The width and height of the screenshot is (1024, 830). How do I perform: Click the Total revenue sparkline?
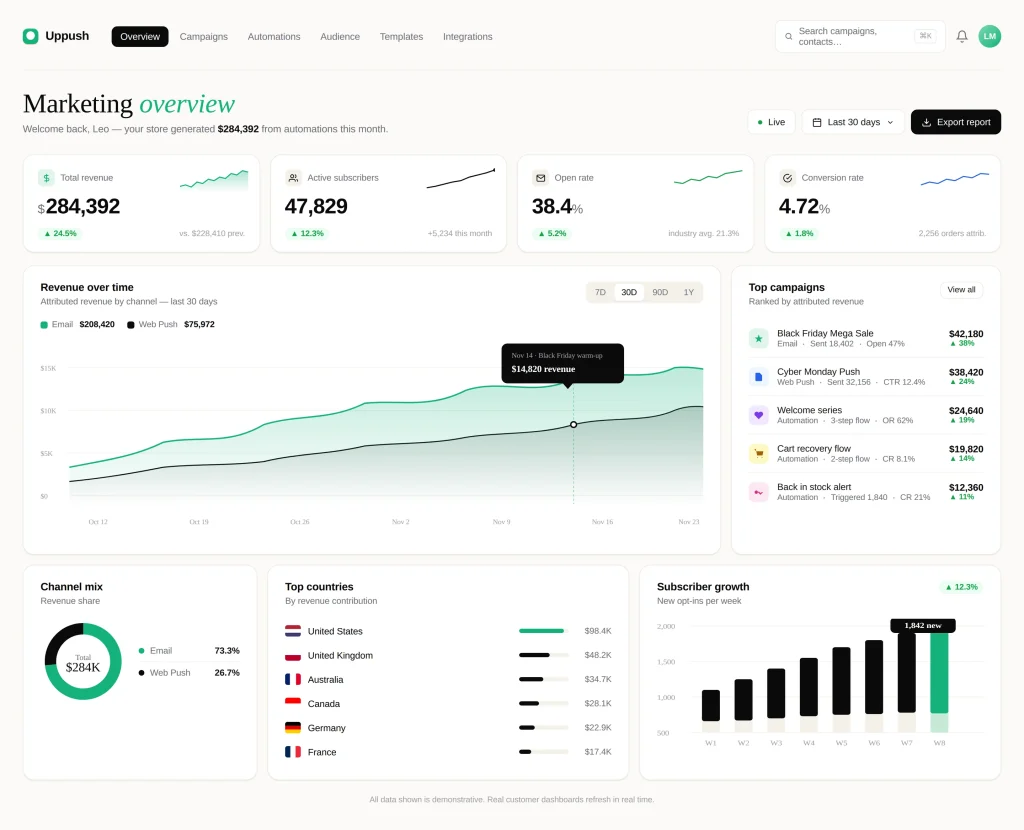click(214, 180)
